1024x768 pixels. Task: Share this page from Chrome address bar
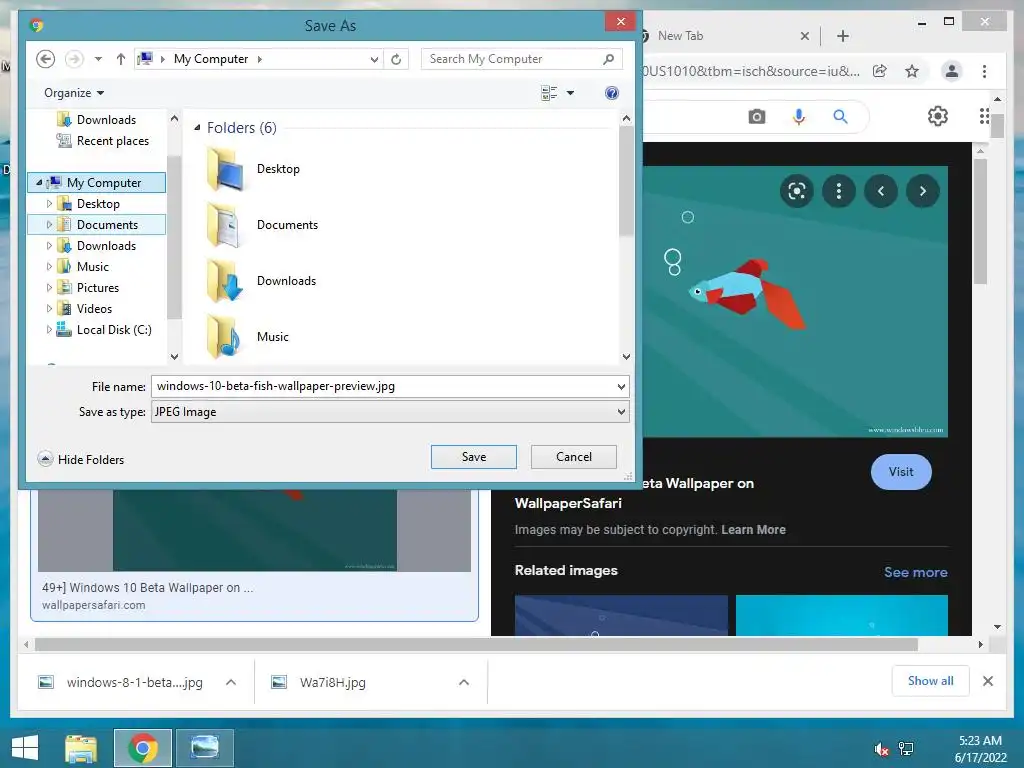point(880,71)
